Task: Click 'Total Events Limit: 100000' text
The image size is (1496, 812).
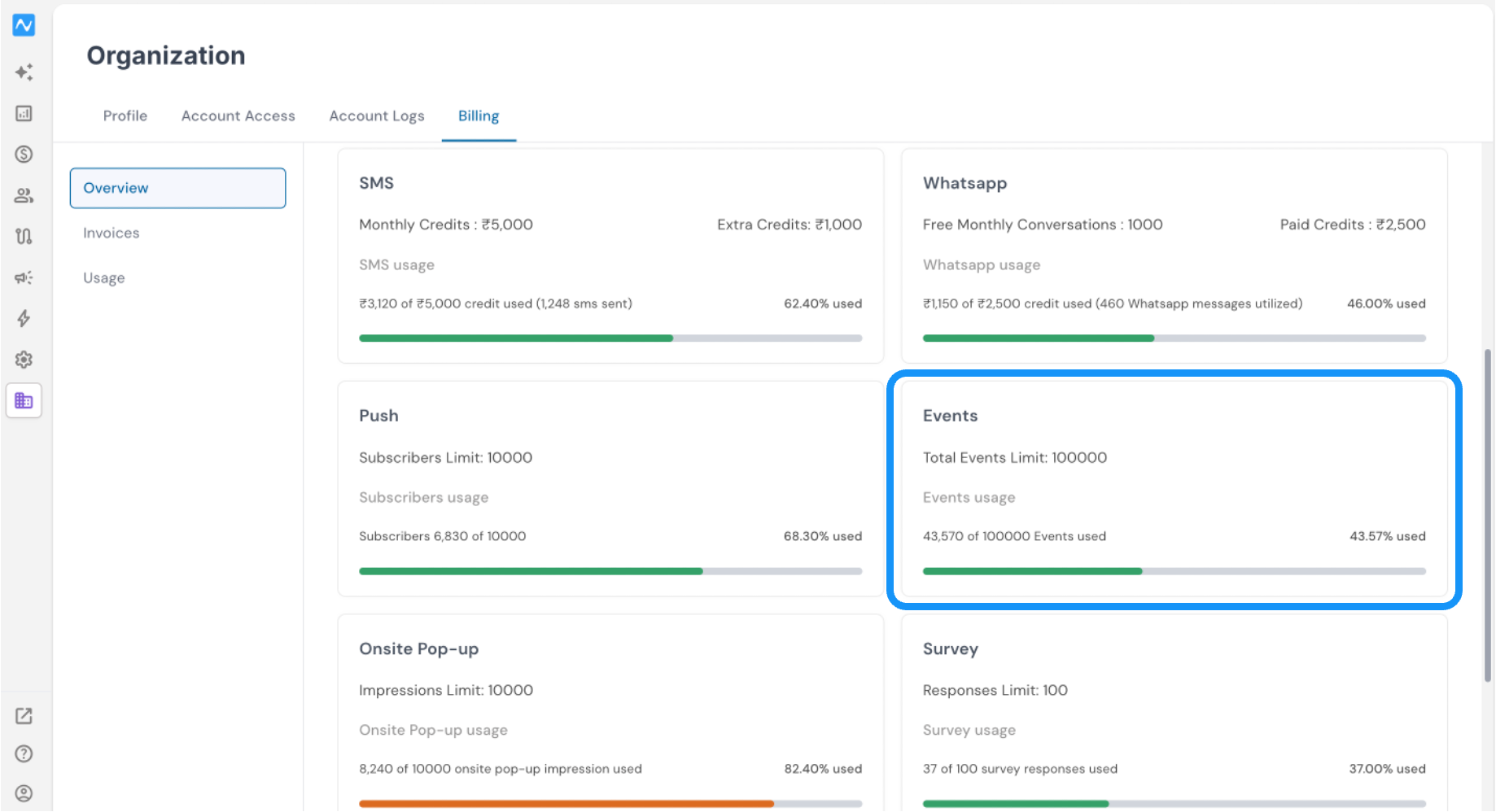Action: 1015,457
